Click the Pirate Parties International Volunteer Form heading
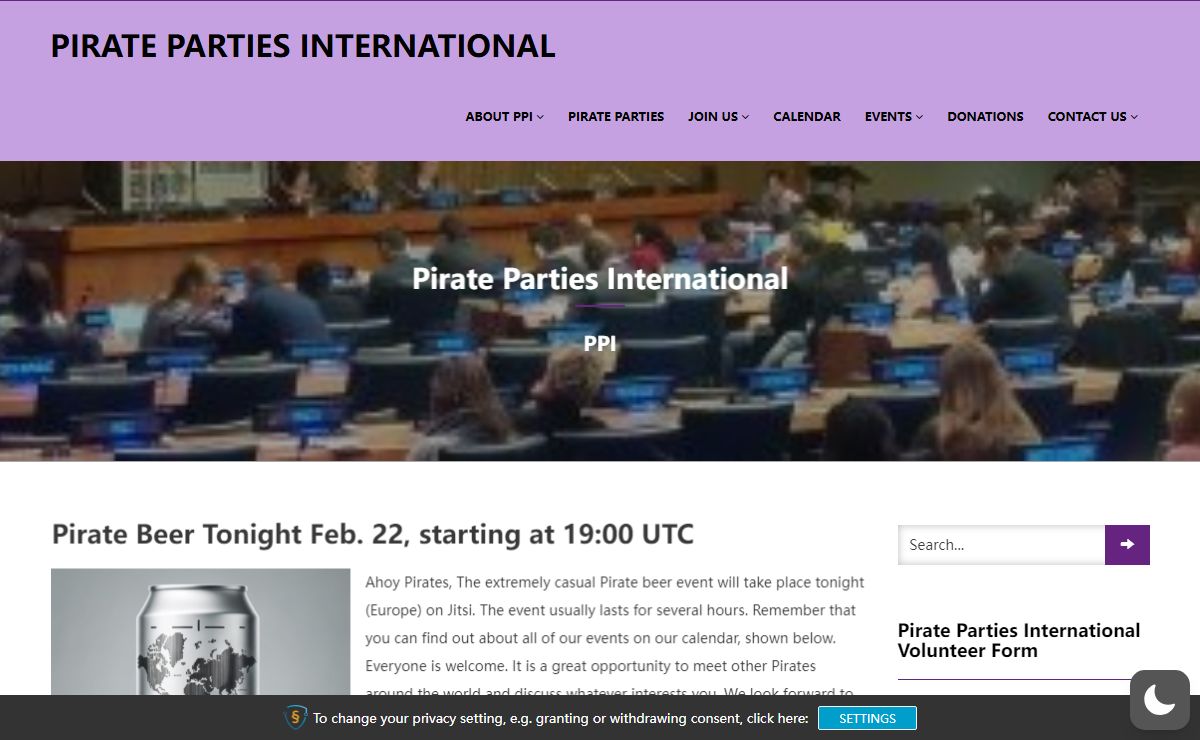1200x740 pixels. (1019, 640)
